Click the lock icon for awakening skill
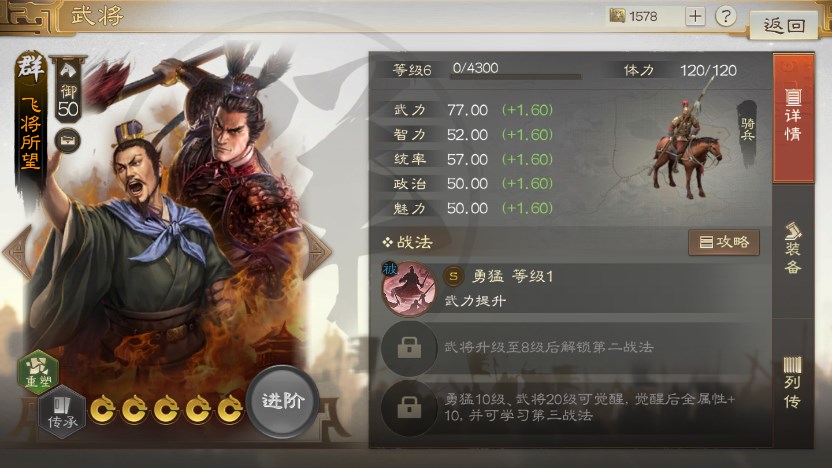 [409, 408]
